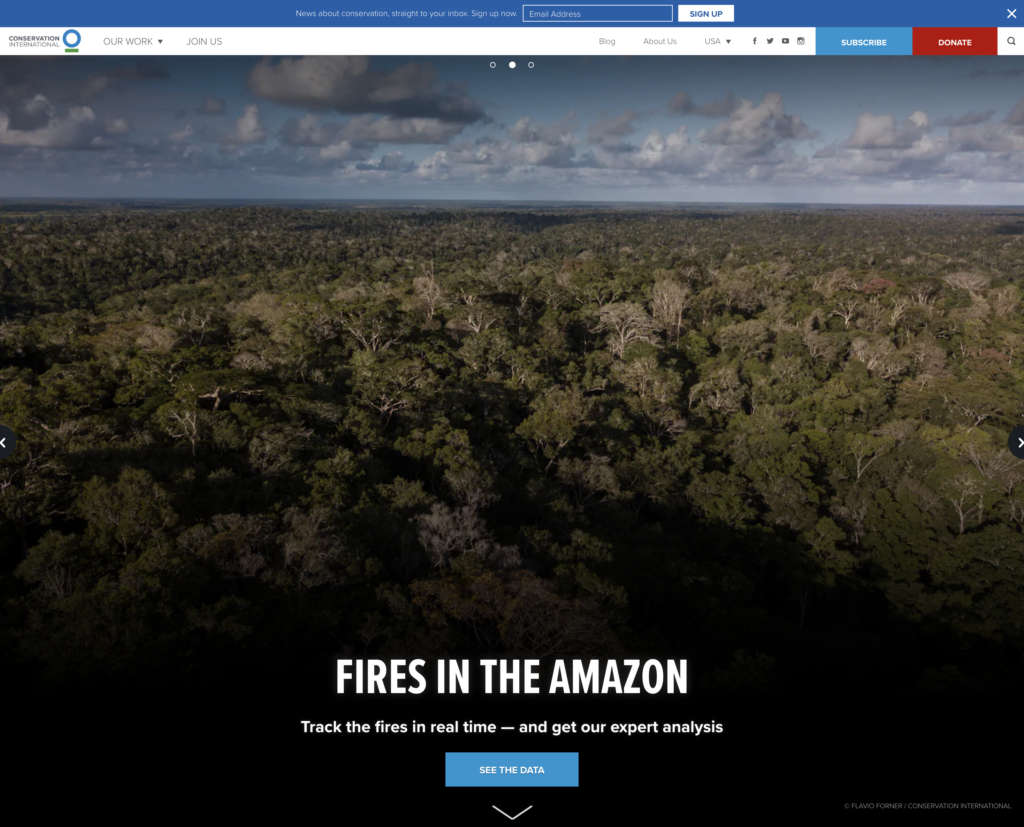The height and width of the screenshot is (827, 1024).
Task: Open the Twitter bird icon link
Action: tap(770, 41)
